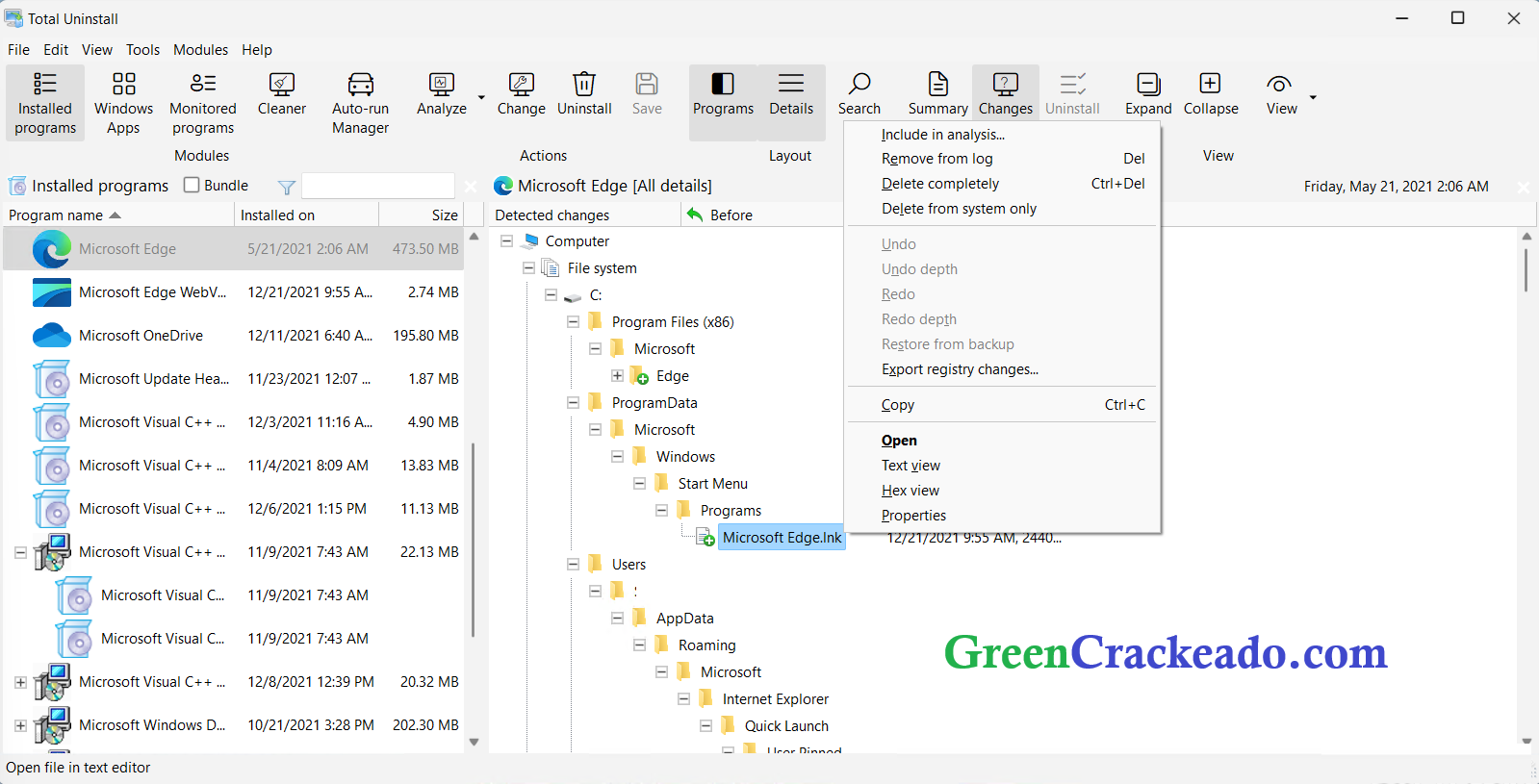Open Windows Apps module
The image size is (1539, 784).
click(x=123, y=103)
